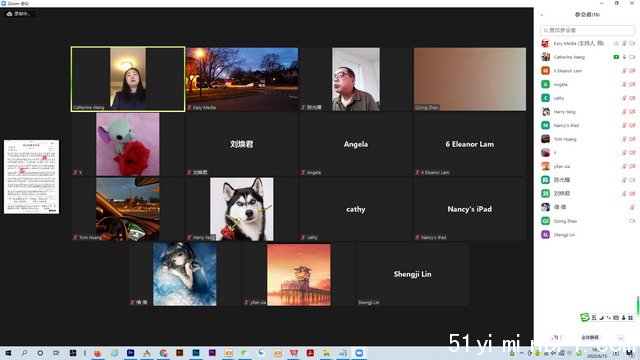The height and width of the screenshot is (360, 640).
Task: Toggle 陈光耀's microphone mute icon
Action: 624,180
